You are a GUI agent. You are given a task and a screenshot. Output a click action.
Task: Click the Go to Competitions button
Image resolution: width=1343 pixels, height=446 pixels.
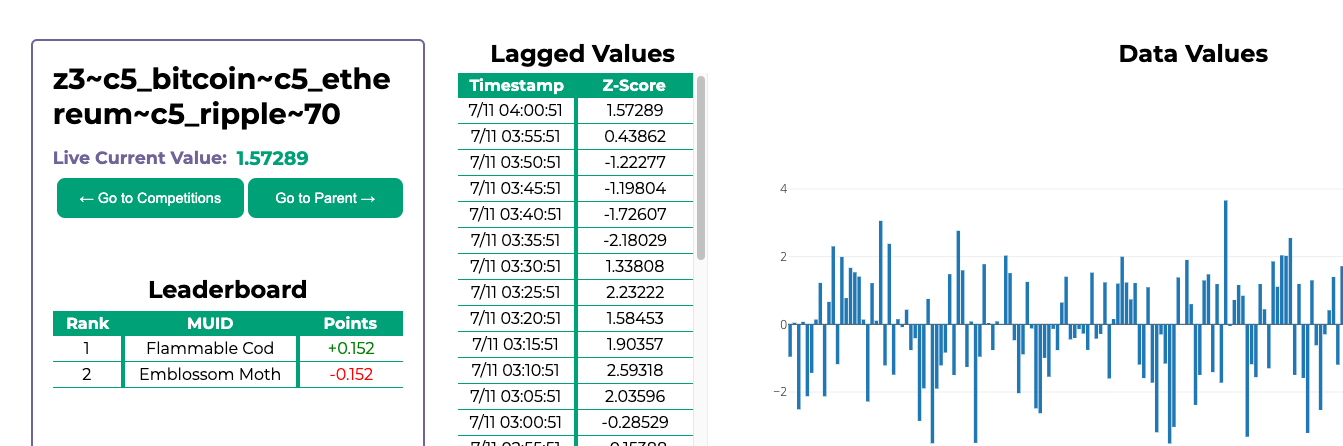click(150, 198)
